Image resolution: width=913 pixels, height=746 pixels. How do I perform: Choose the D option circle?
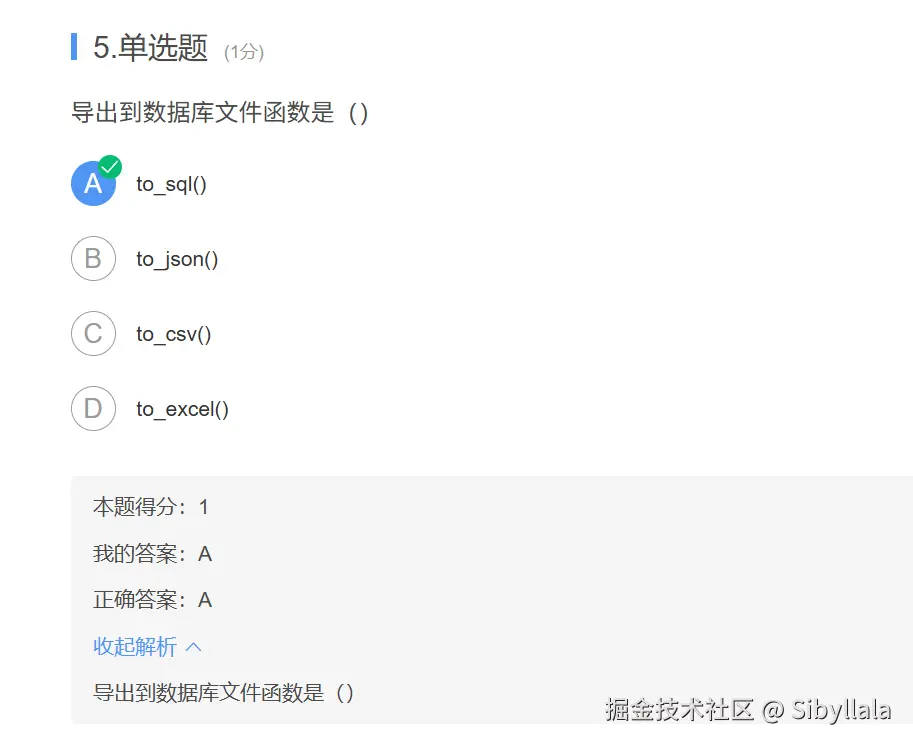tap(93, 409)
